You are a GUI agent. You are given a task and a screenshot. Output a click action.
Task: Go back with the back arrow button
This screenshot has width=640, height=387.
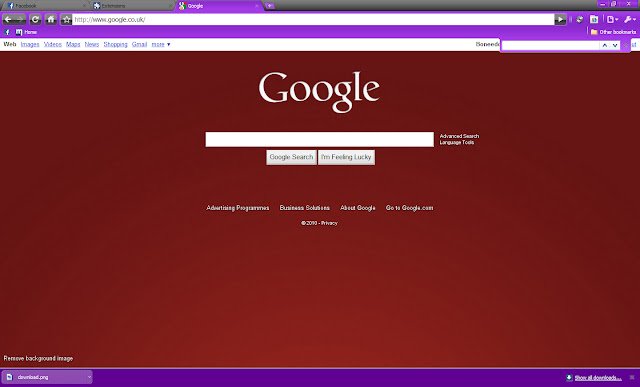(x=8, y=19)
